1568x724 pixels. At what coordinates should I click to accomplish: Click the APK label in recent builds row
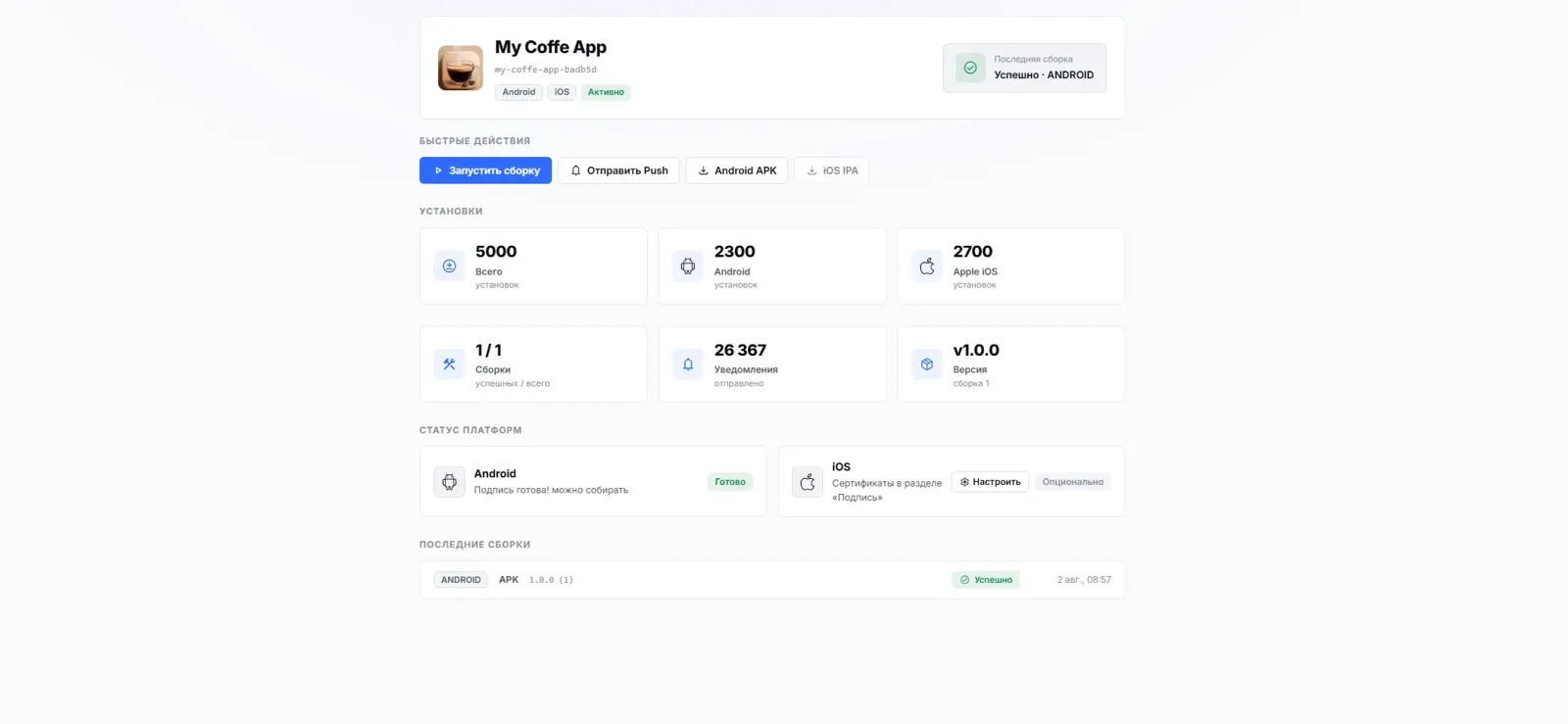click(509, 580)
